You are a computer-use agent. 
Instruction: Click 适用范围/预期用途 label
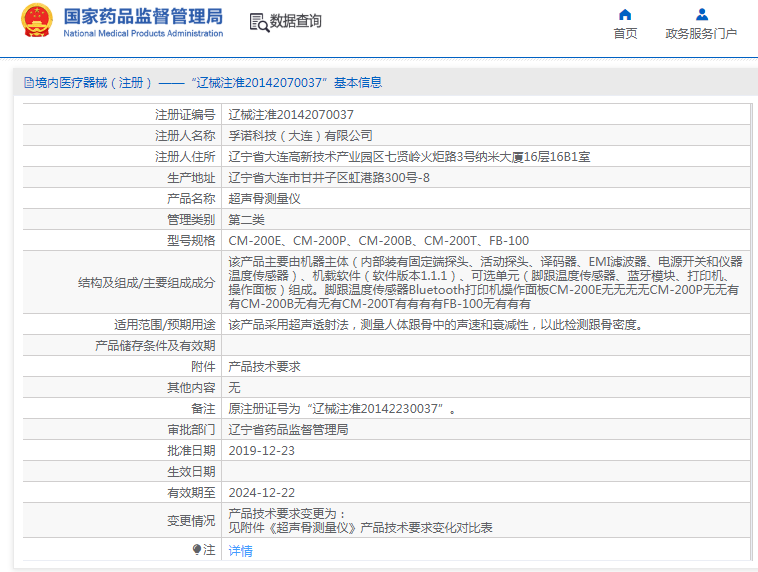coord(165,324)
